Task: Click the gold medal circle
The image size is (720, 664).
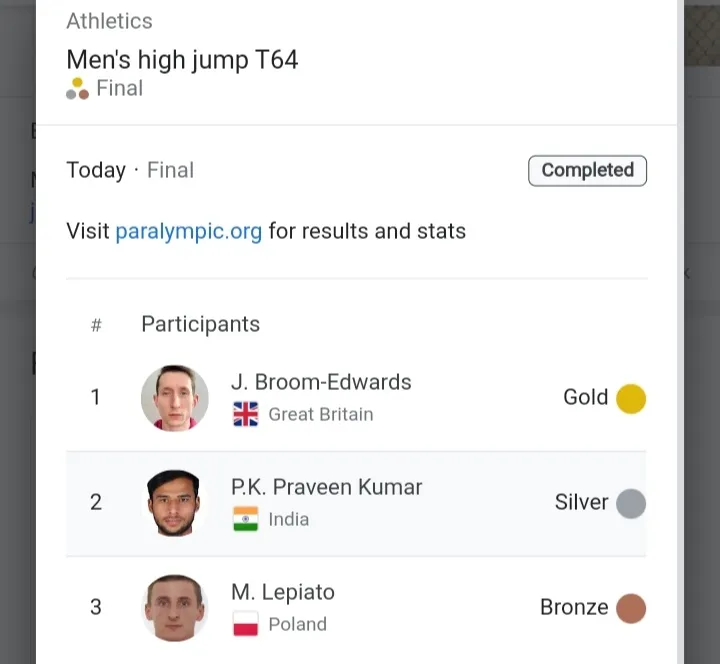Action: tap(631, 399)
